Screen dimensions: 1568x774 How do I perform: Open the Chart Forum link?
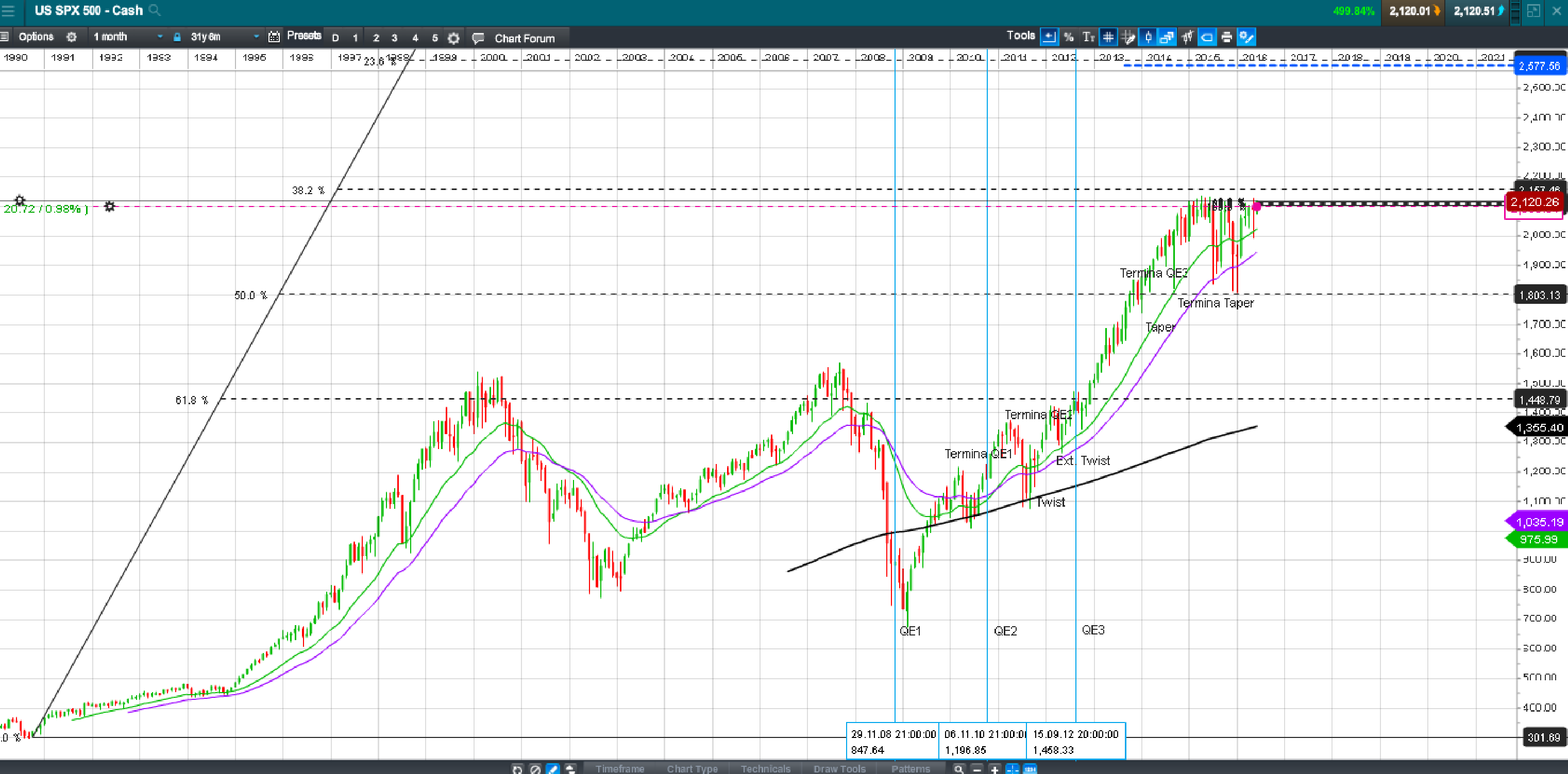click(524, 38)
